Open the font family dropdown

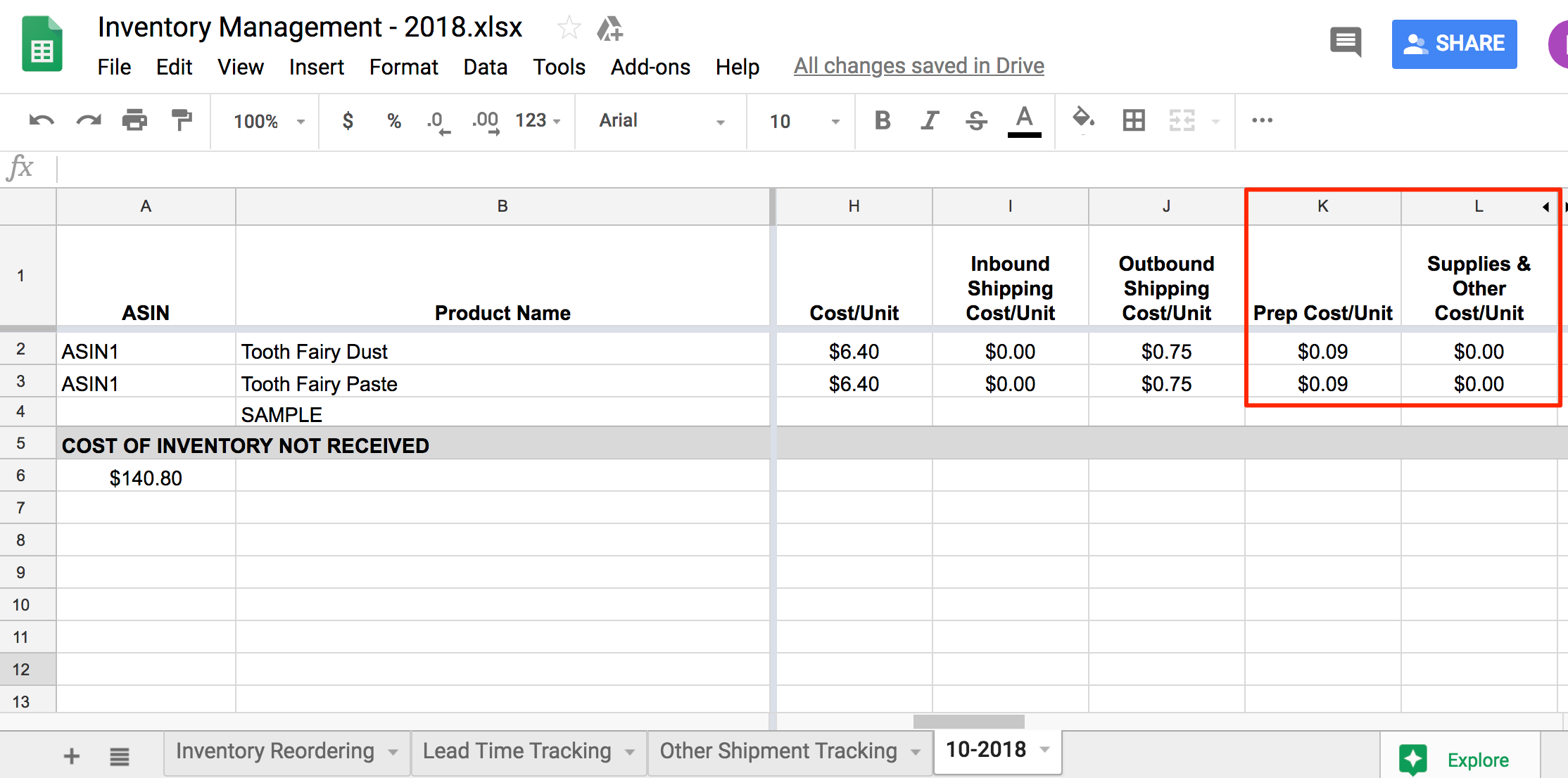[x=660, y=120]
